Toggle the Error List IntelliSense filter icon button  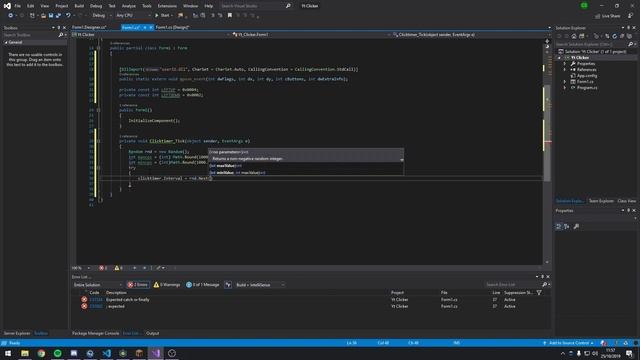(x=228, y=285)
